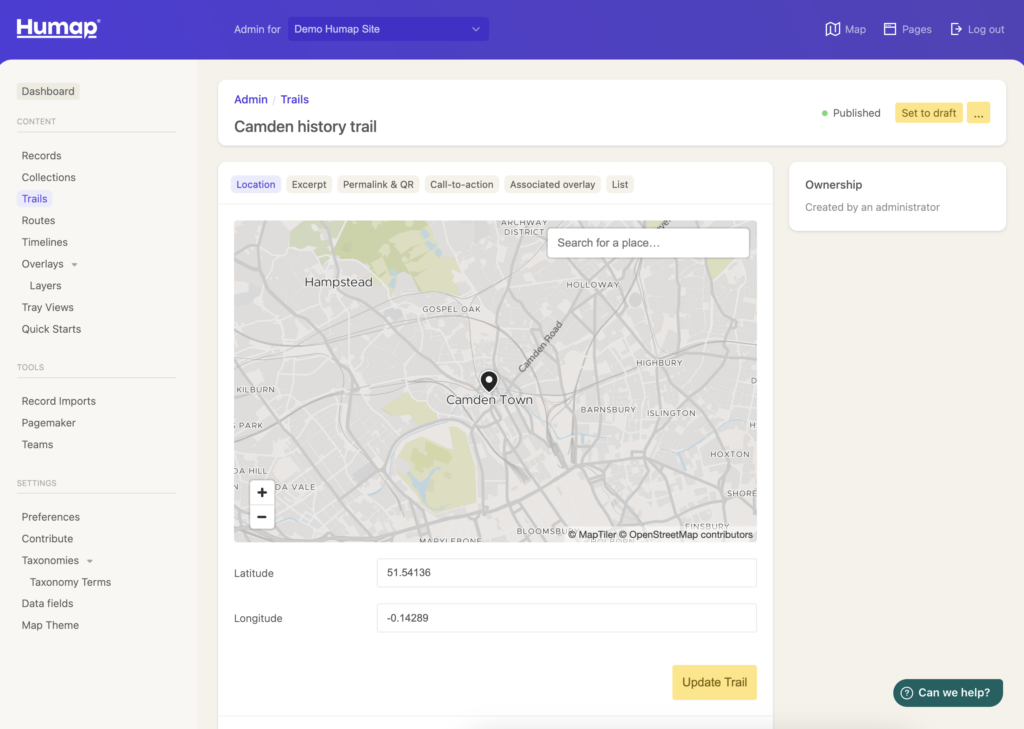1024x729 pixels.
Task: Click the Humap logo
Action: click(x=58, y=28)
